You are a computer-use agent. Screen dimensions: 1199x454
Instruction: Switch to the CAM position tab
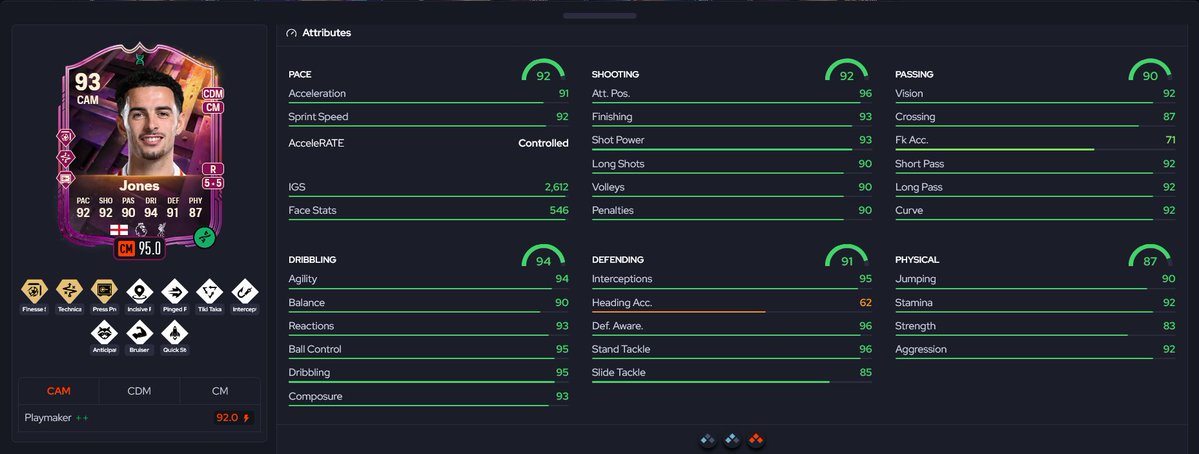point(59,391)
